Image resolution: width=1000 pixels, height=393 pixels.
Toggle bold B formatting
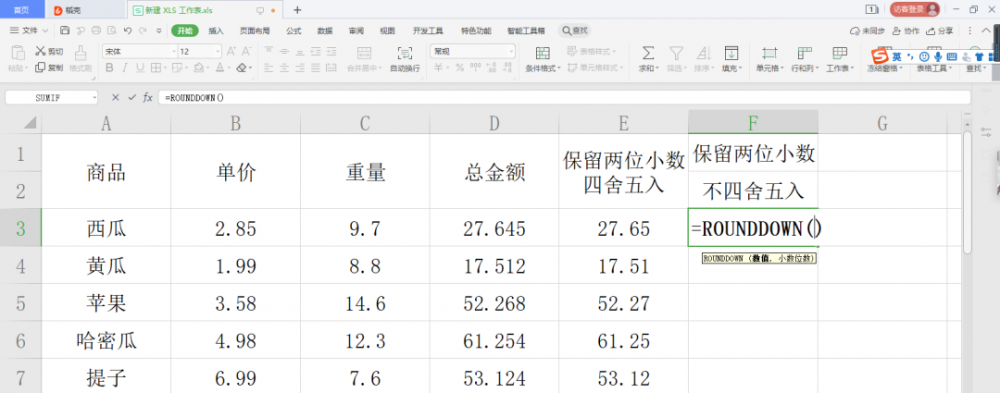(109, 68)
